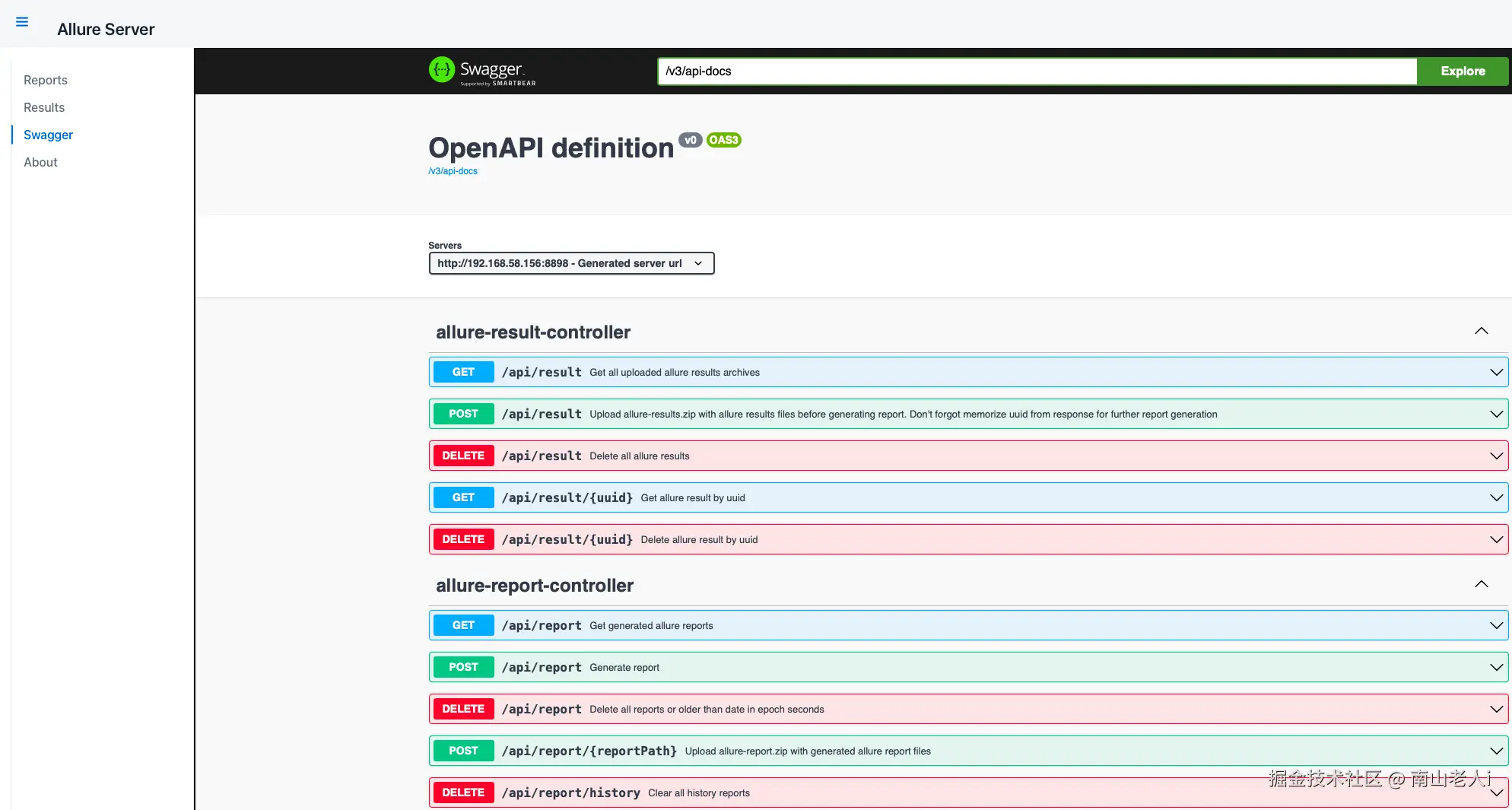This screenshot has height=810, width=1512.
Task: Expand POST /api/report Generate report chevron
Action: [1496, 667]
